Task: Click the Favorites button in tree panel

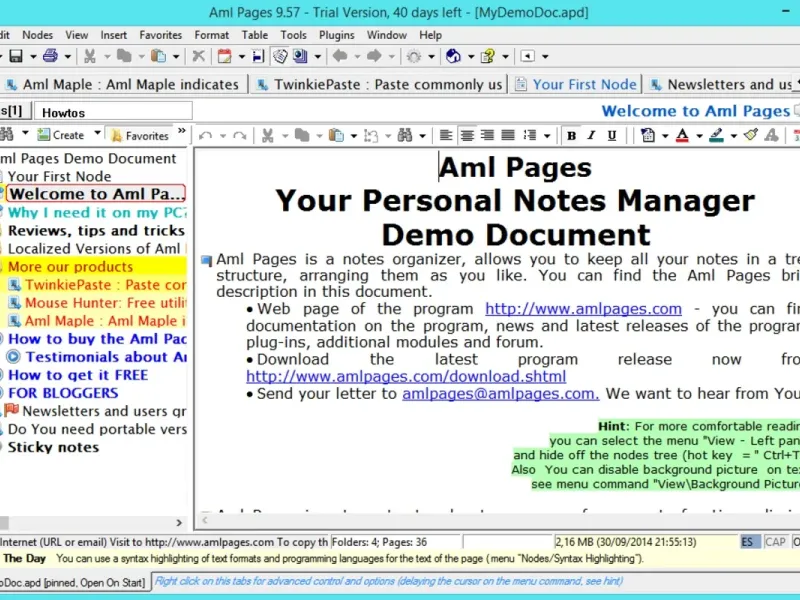Action: 140,136
